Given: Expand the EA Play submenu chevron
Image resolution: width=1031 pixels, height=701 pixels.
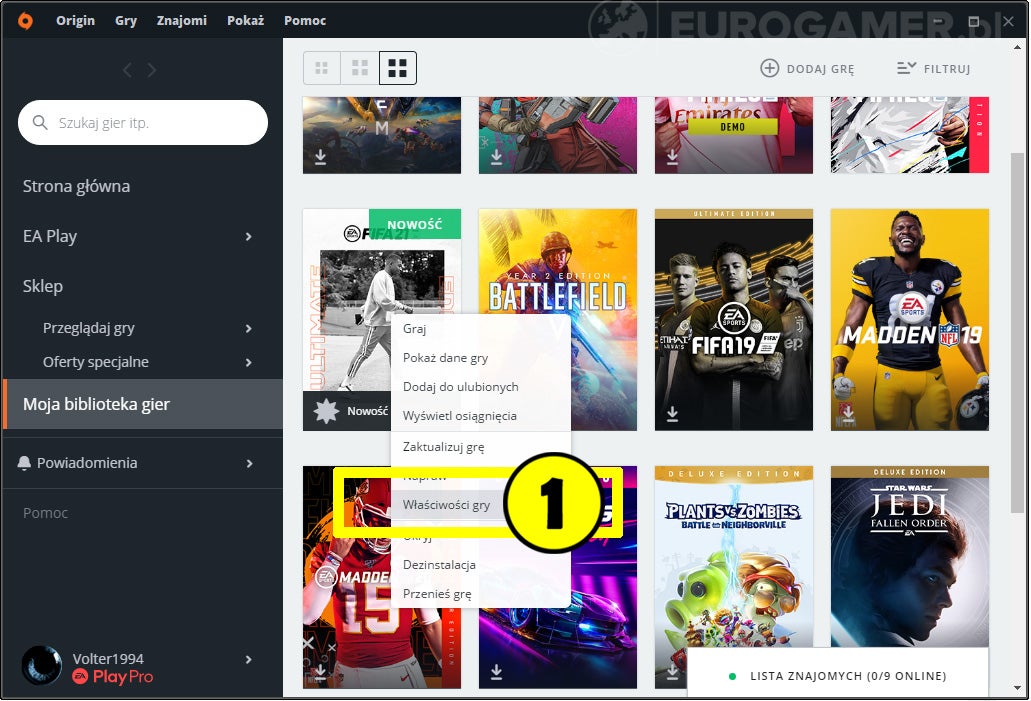Looking at the screenshot, I should click(x=249, y=236).
